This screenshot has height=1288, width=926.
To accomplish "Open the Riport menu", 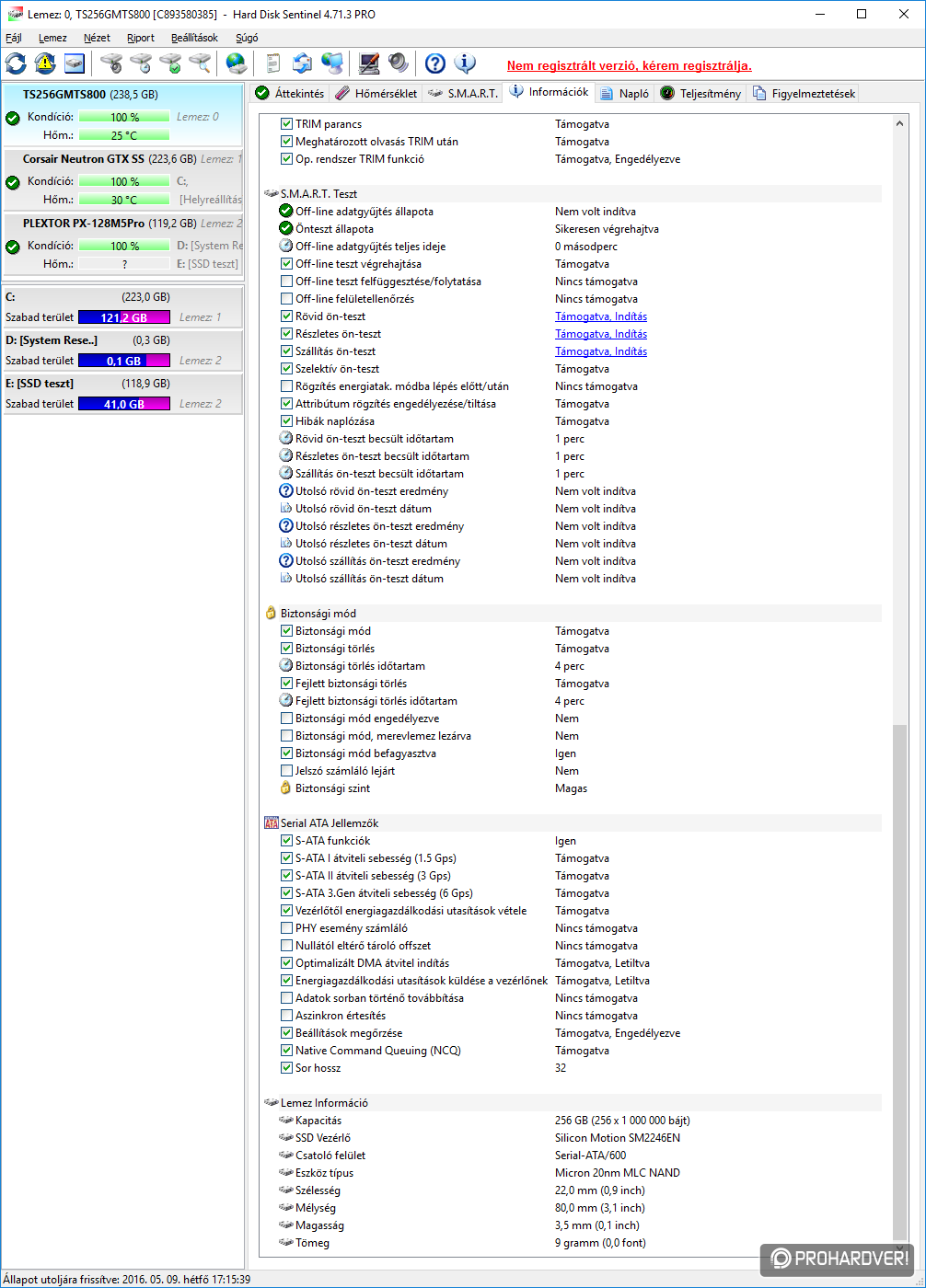I will coord(141,38).
